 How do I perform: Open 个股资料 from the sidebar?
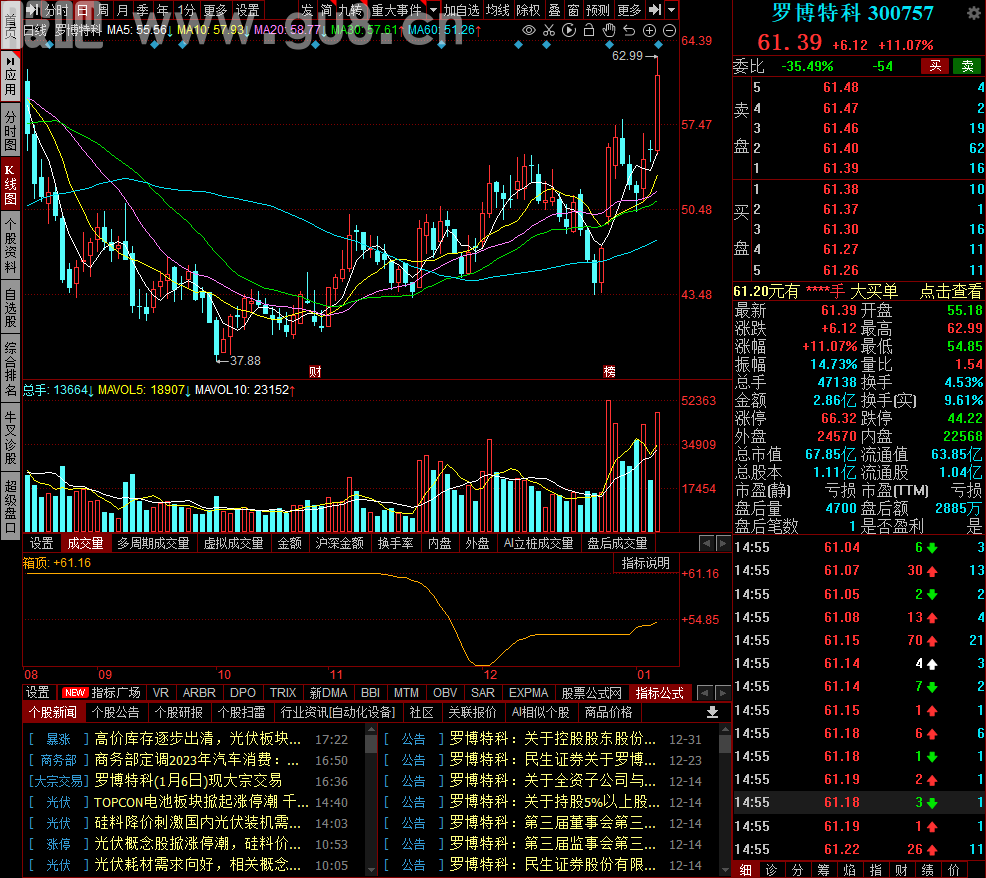(11, 246)
